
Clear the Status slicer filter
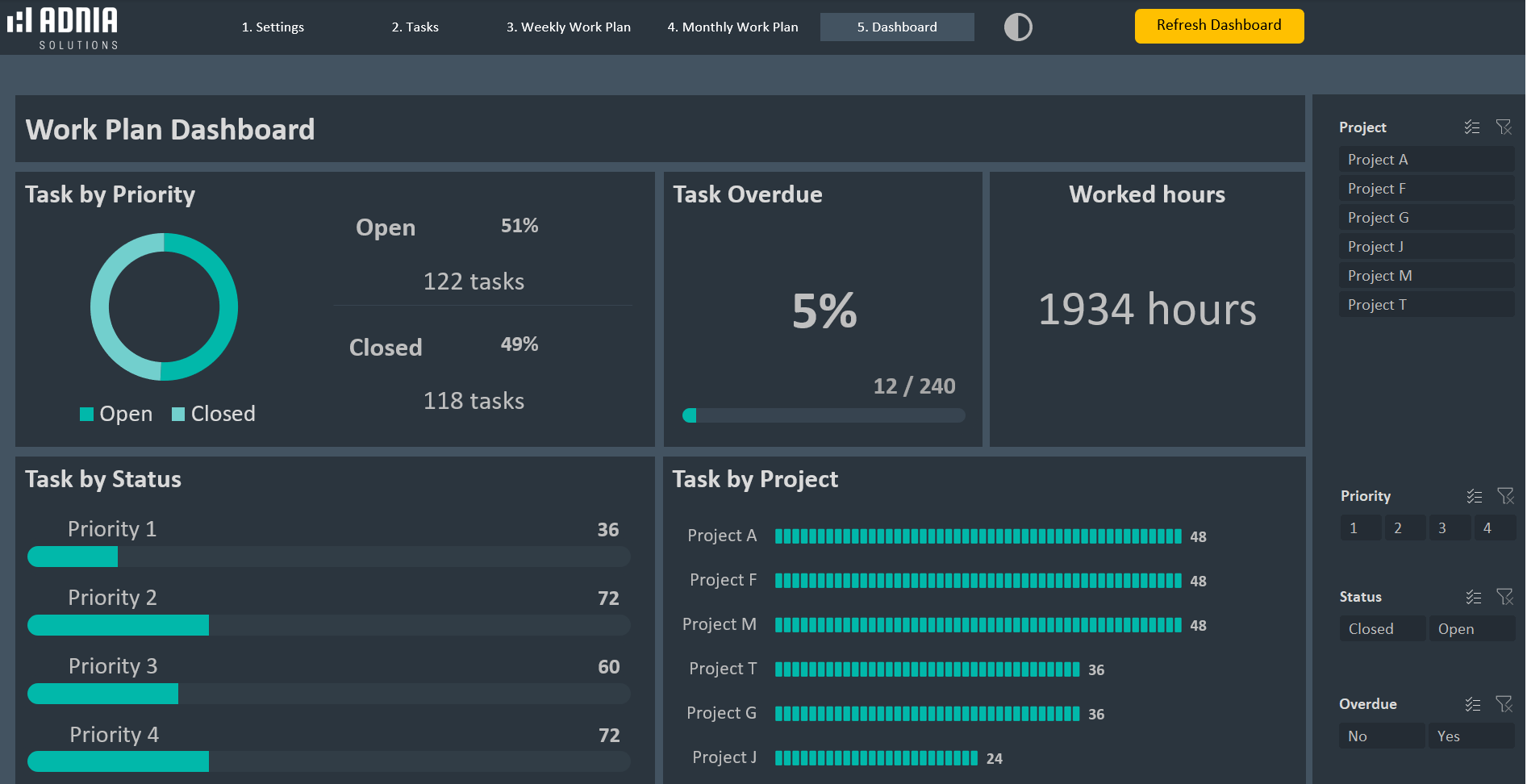[x=1505, y=597]
